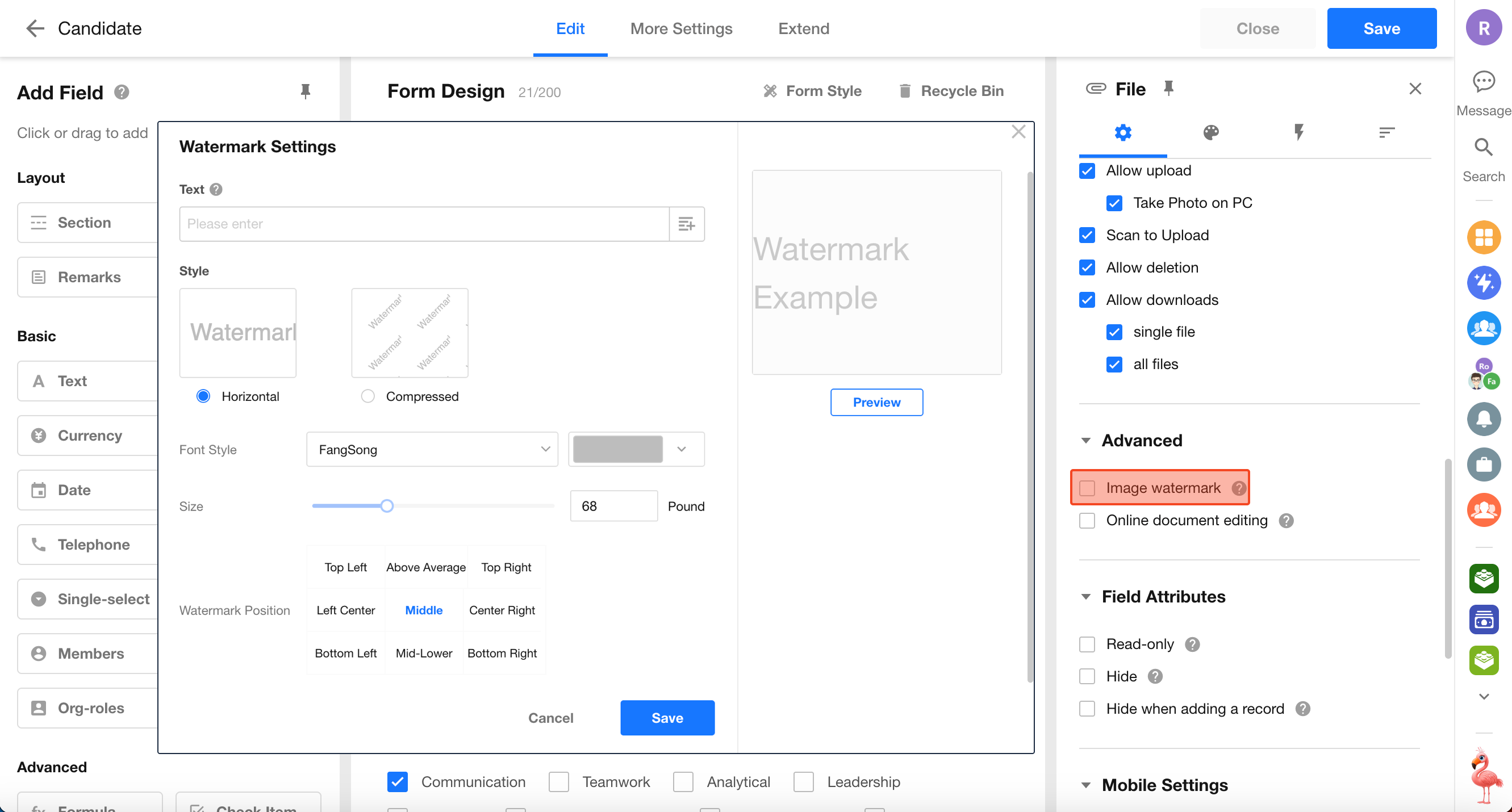1512x812 pixels.
Task: Click the back arrow next to Candidate
Action: coord(35,28)
